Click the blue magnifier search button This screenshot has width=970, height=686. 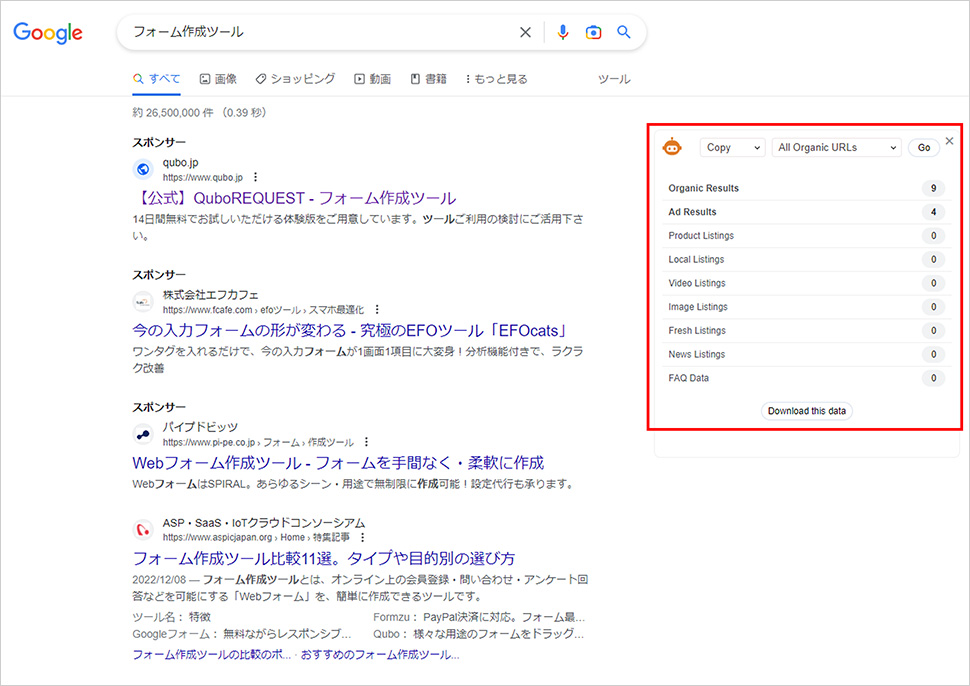pos(624,32)
